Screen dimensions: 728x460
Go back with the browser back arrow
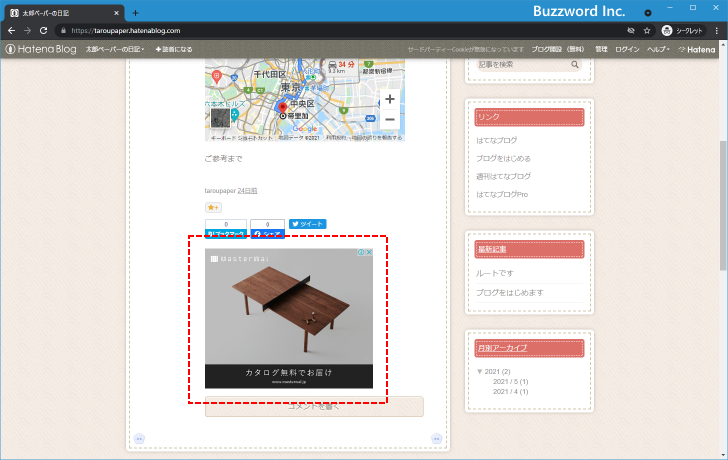[12, 31]
